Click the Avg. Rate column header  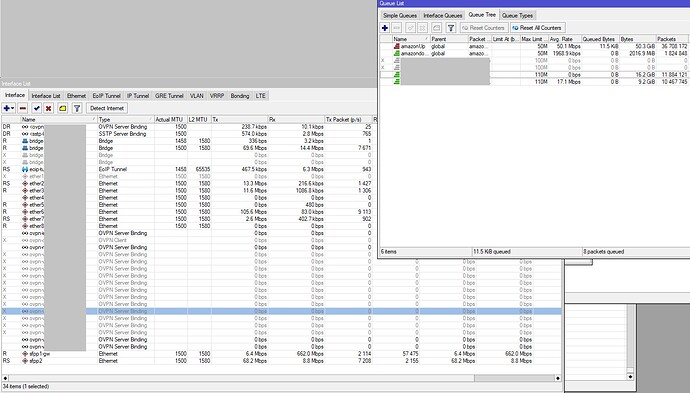coord(565,39)
